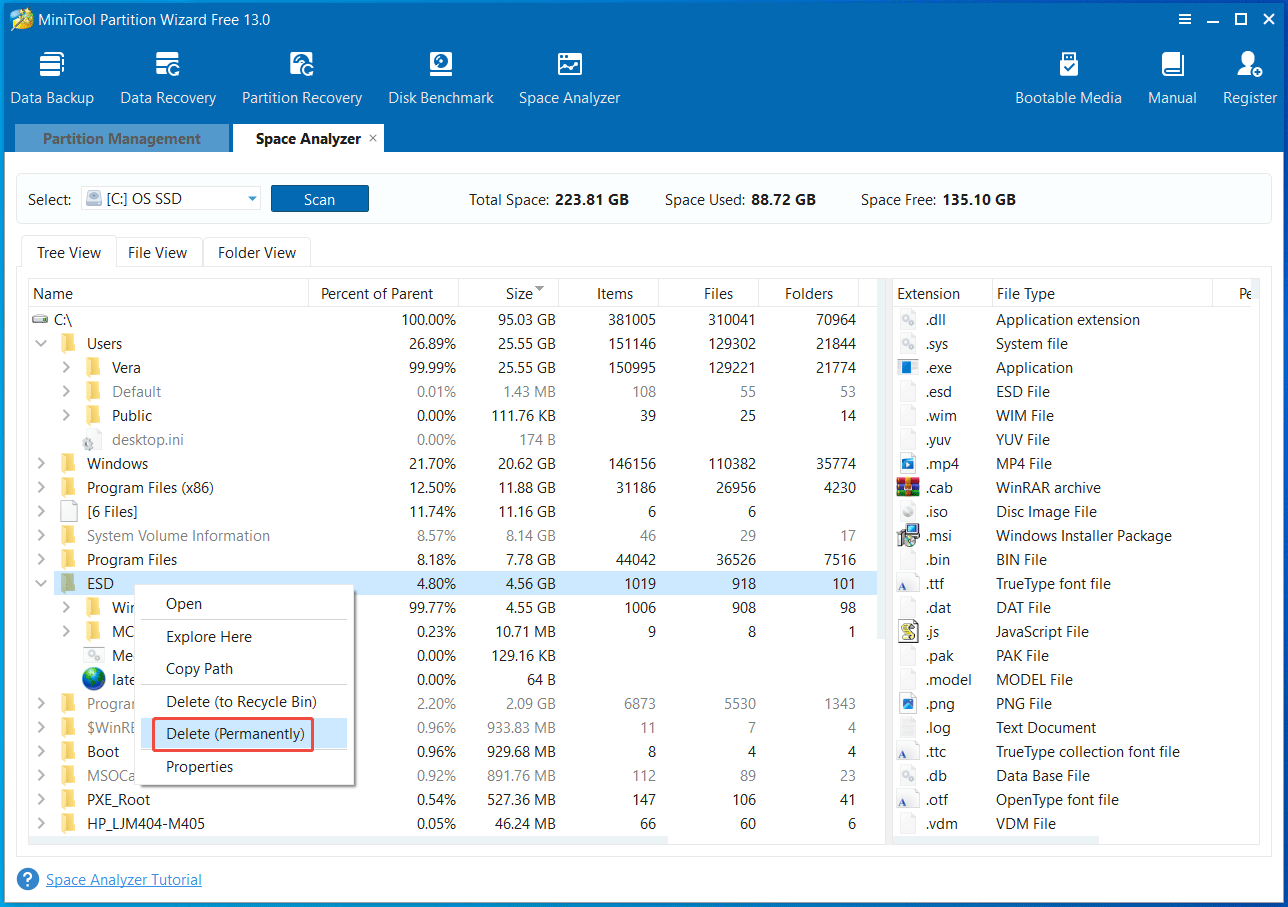
Task: Start Disk Benchmark
Action: click(x=441, y=75)
